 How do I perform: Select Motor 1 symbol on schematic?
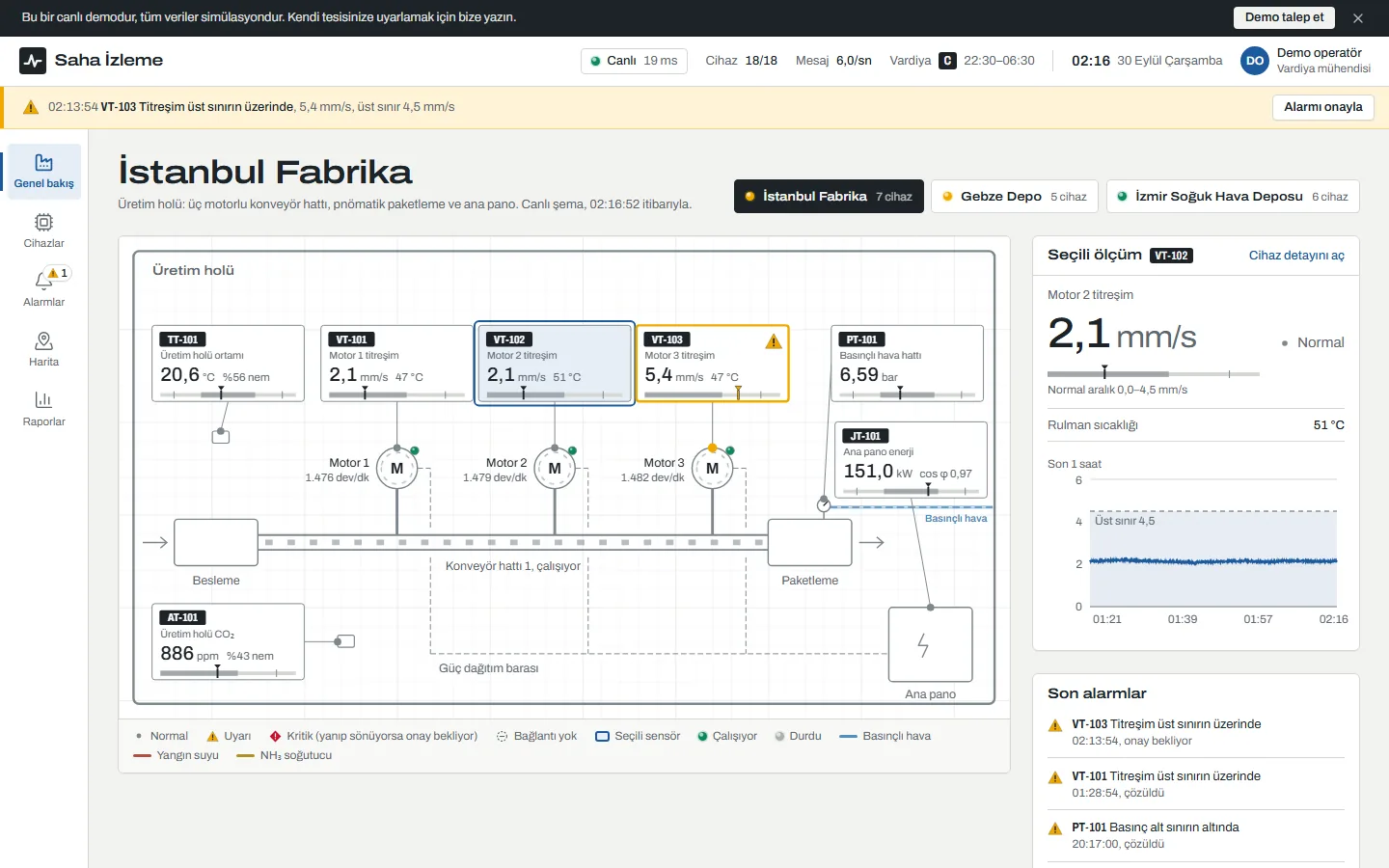(396, 469)
